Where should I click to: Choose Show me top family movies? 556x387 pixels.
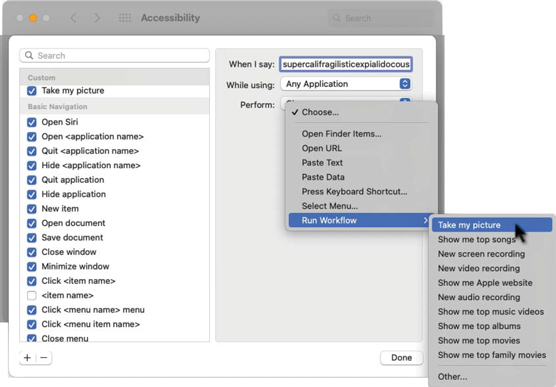(492, 355)
